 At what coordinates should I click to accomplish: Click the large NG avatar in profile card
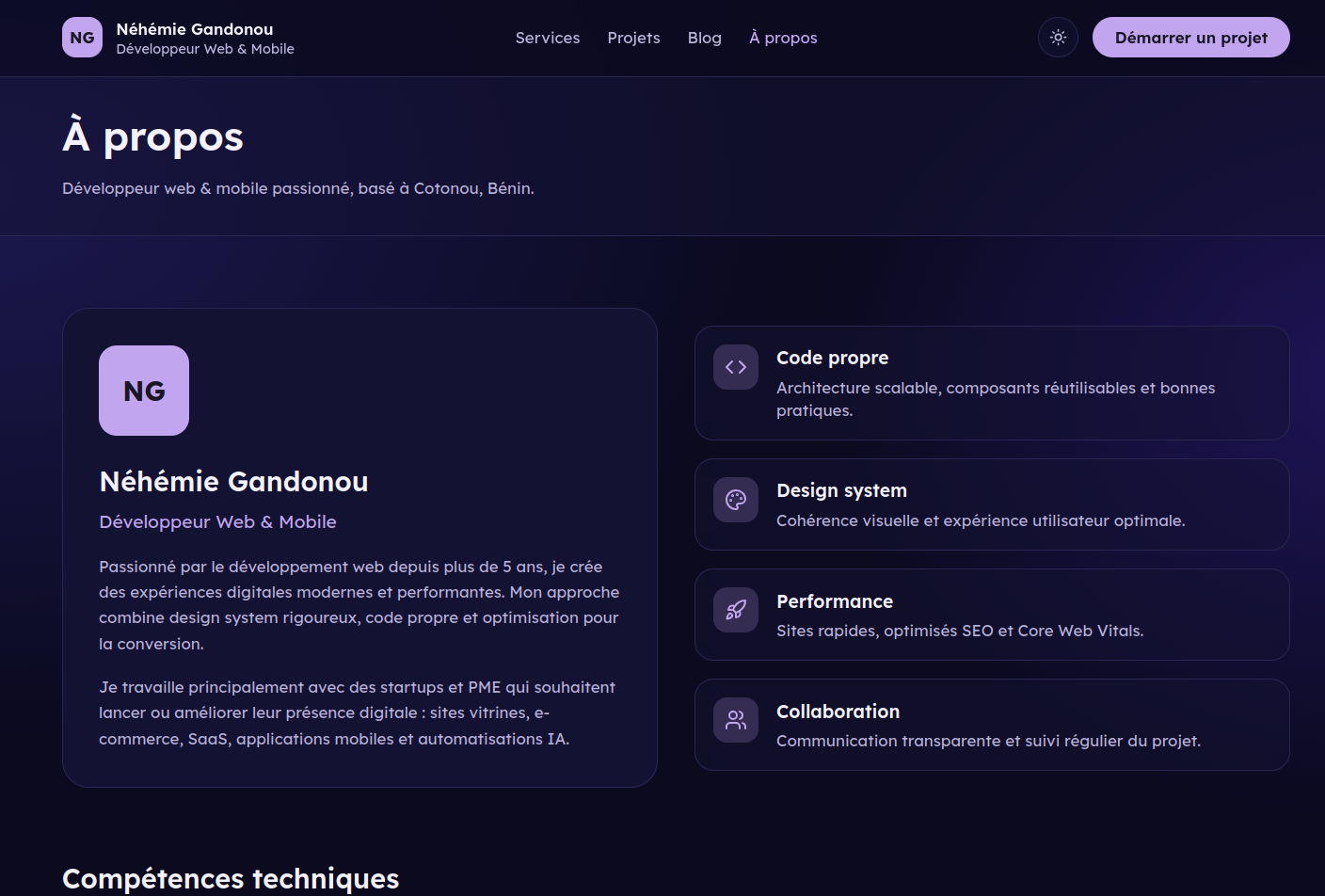pyautogui.click(x=144, y=391)
